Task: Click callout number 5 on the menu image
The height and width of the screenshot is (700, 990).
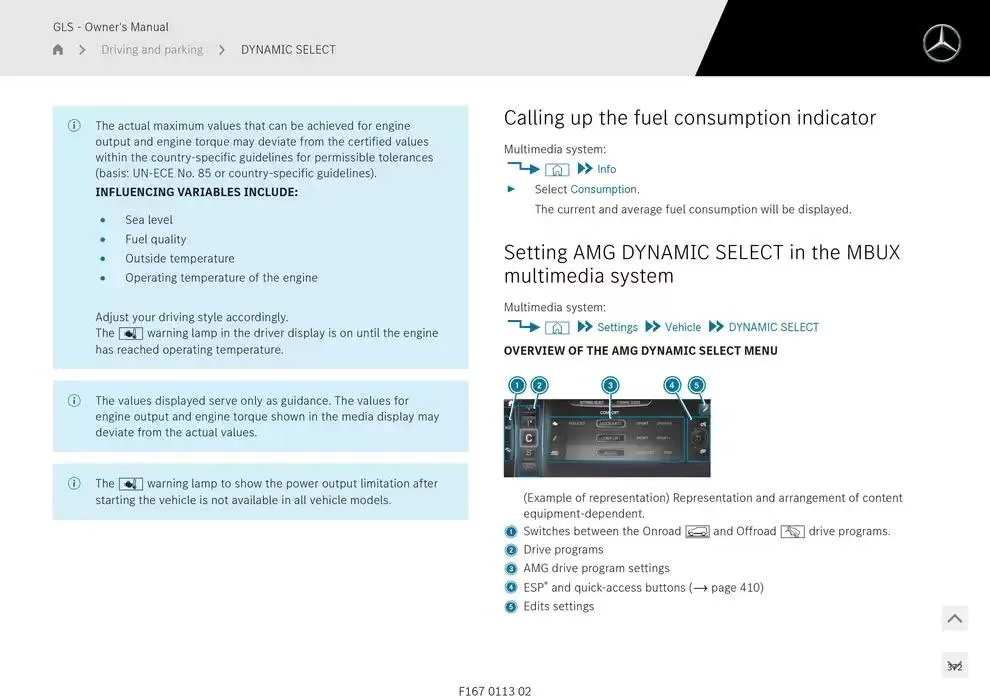Action: coord(697,385)
